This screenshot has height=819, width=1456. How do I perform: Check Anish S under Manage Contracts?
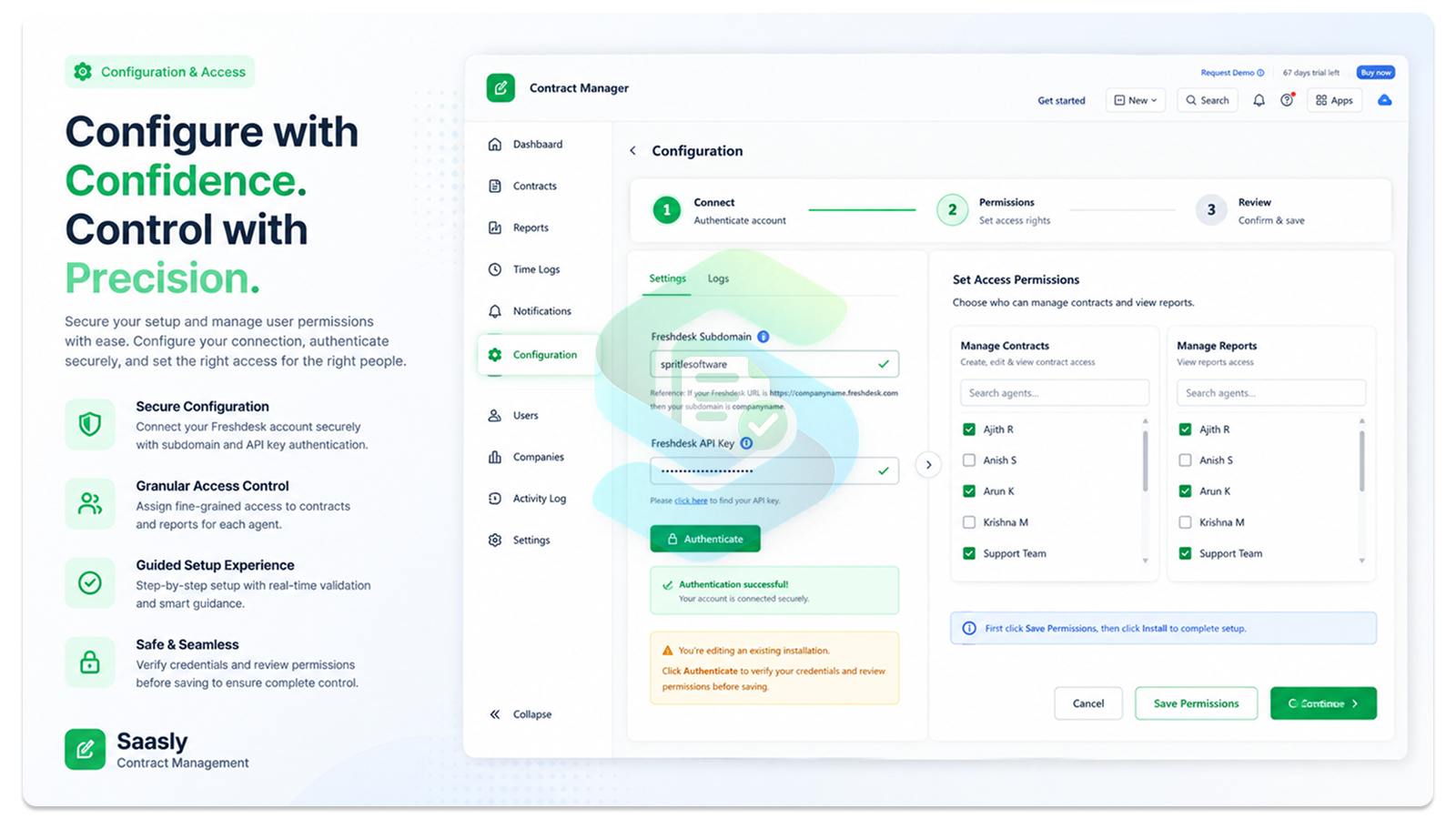coord(969,460)
